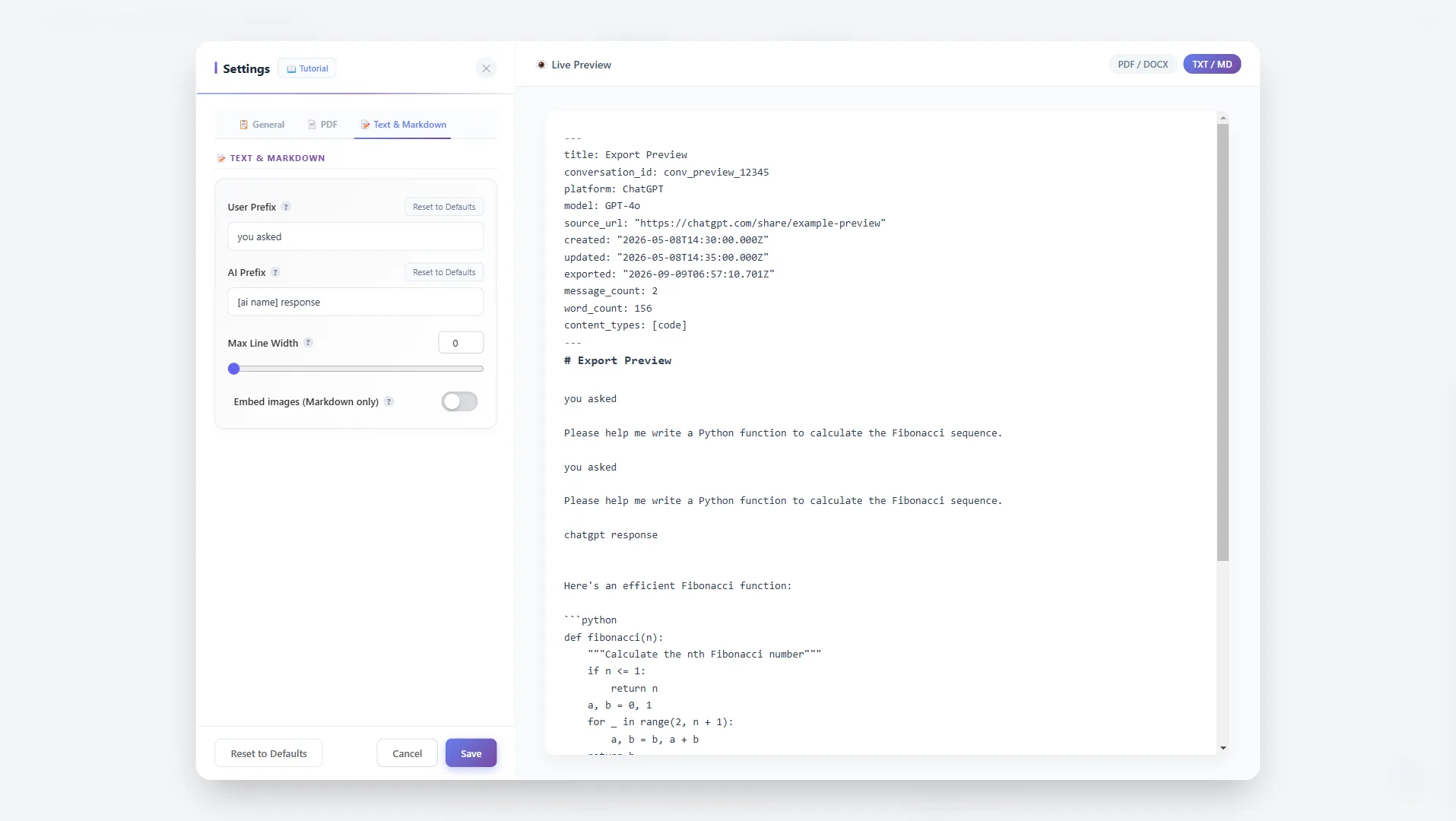Image resolution: width=1456 pixels, height=821 pixels.
Task: Click the bottom Reset to Defaults button
Action: (x=268, y=753)
